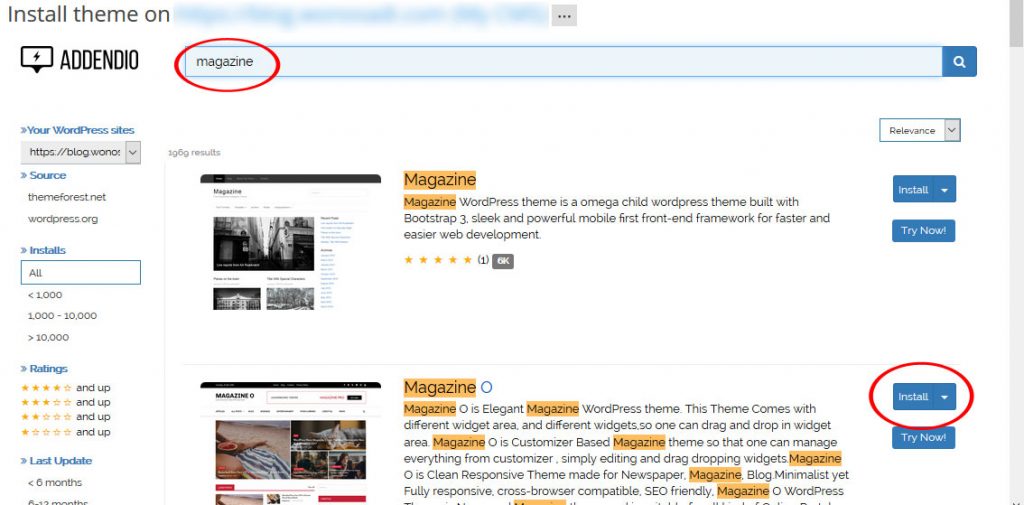Filter last update under 6 months

coord(55,482)
